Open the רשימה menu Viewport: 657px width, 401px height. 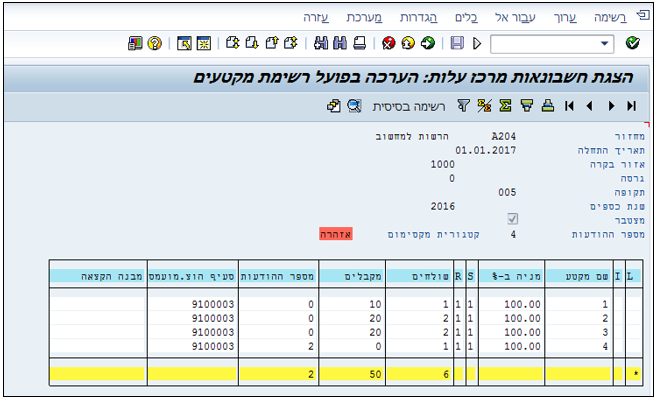coord(610,18)
